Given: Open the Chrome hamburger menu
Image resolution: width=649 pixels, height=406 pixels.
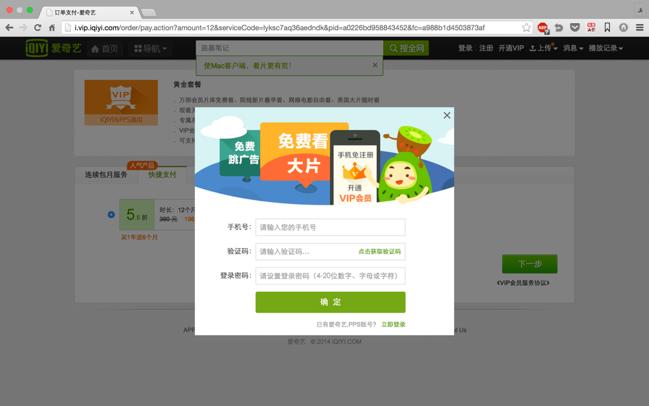Looking at the screenshot, I should [639, 28].
